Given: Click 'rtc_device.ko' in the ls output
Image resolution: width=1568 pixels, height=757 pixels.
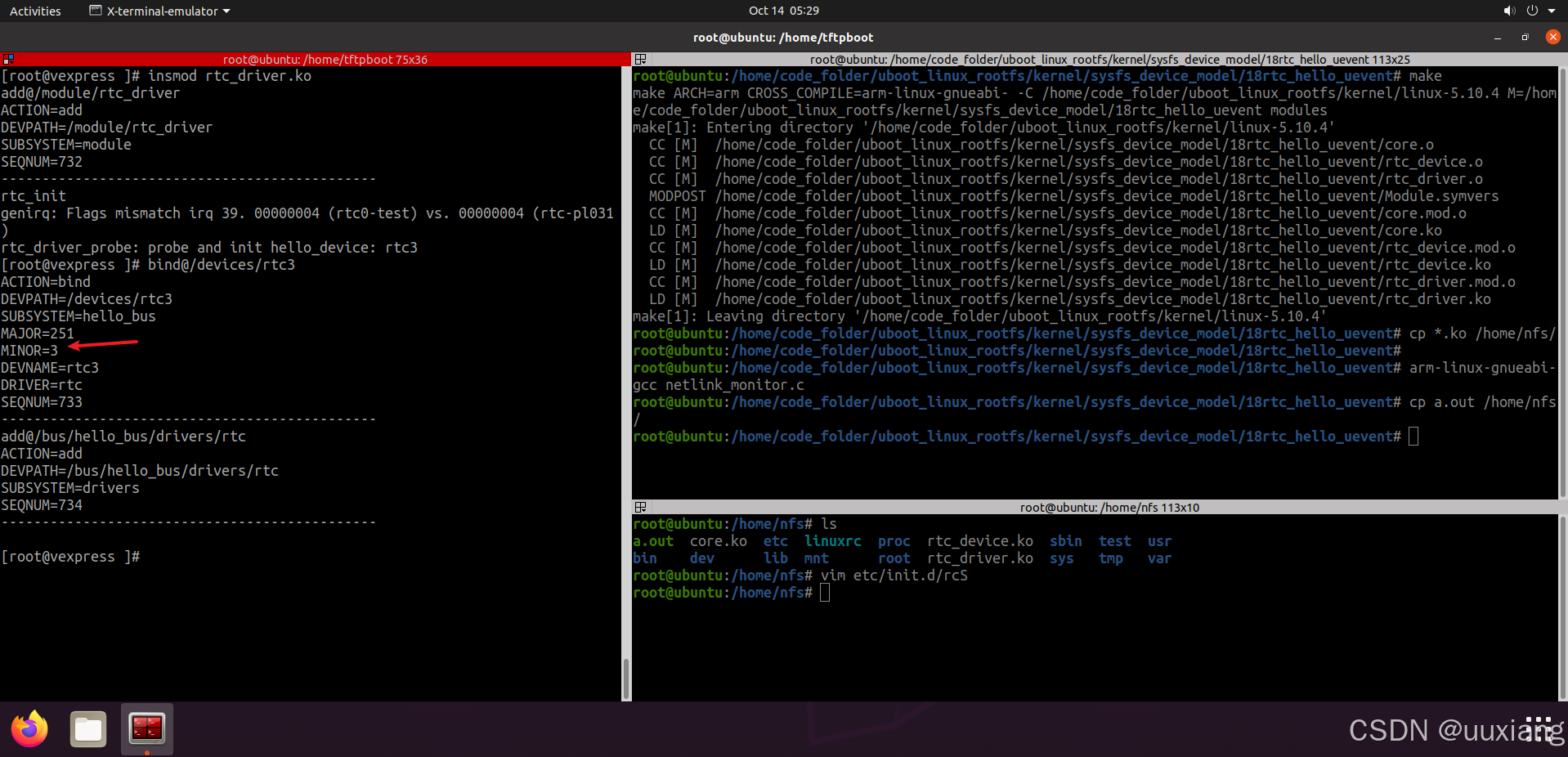Looking at the screenshot, I should pyautogui.click(x=980, y=541).
